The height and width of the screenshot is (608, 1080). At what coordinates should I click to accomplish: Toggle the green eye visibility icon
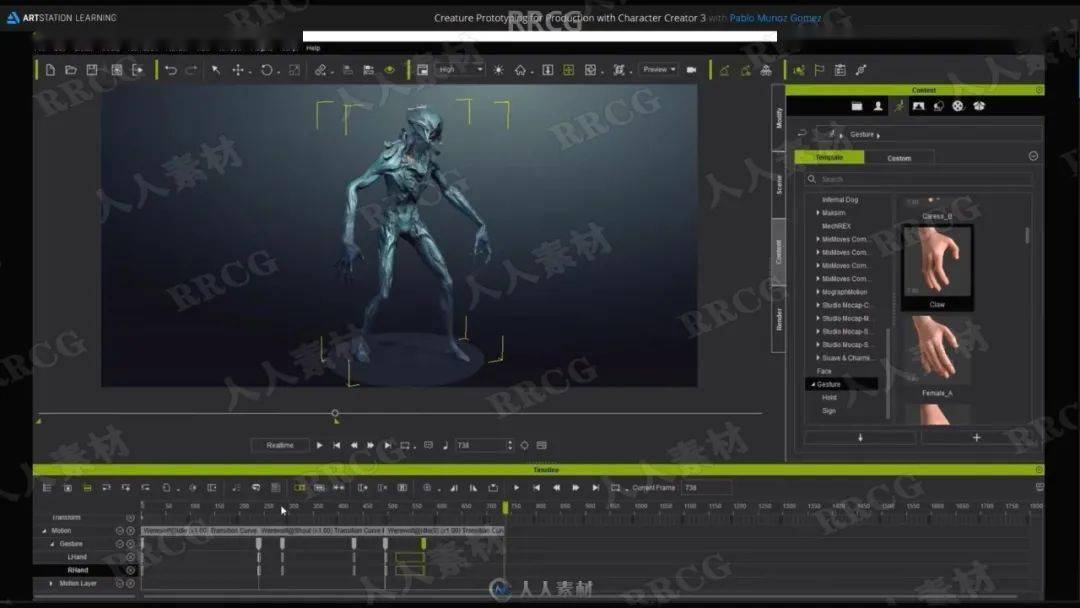(x=390, y=70)
